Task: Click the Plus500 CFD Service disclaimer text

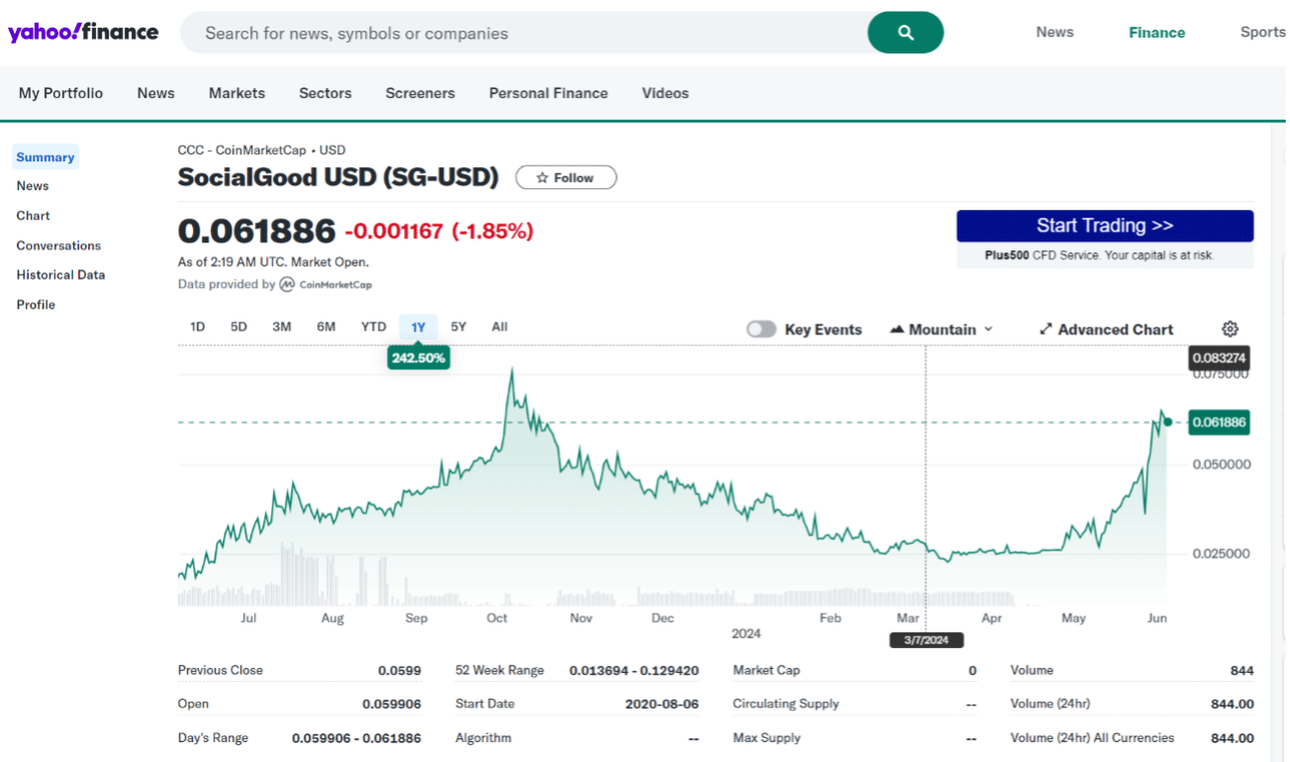Action: tap(1099, 256)
